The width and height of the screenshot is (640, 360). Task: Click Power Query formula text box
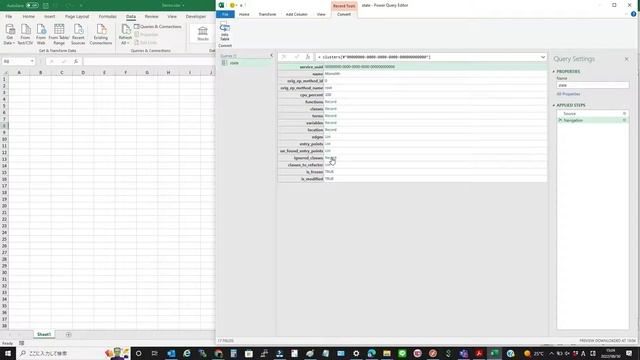429,57
